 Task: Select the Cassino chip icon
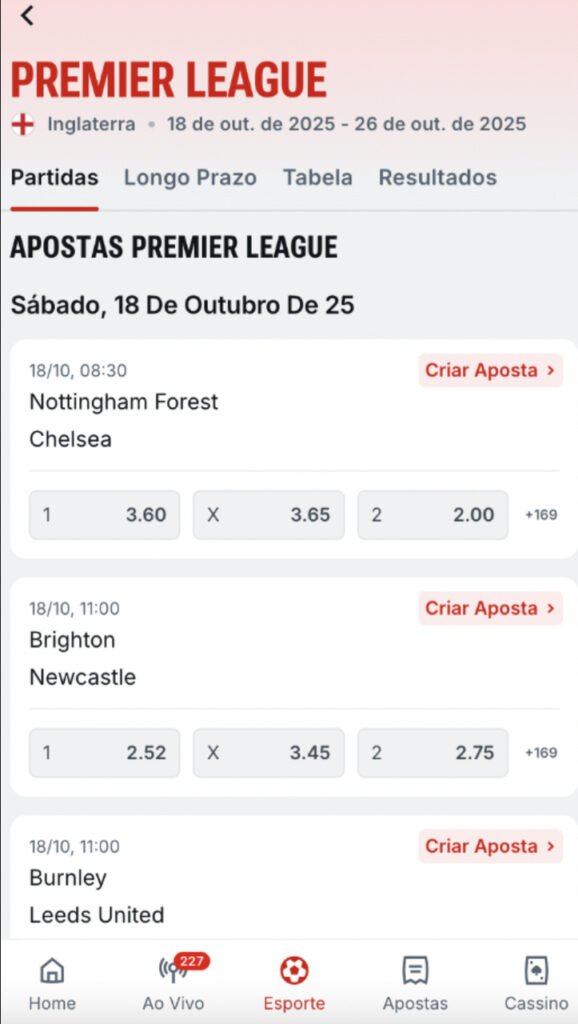pos(536,970)
